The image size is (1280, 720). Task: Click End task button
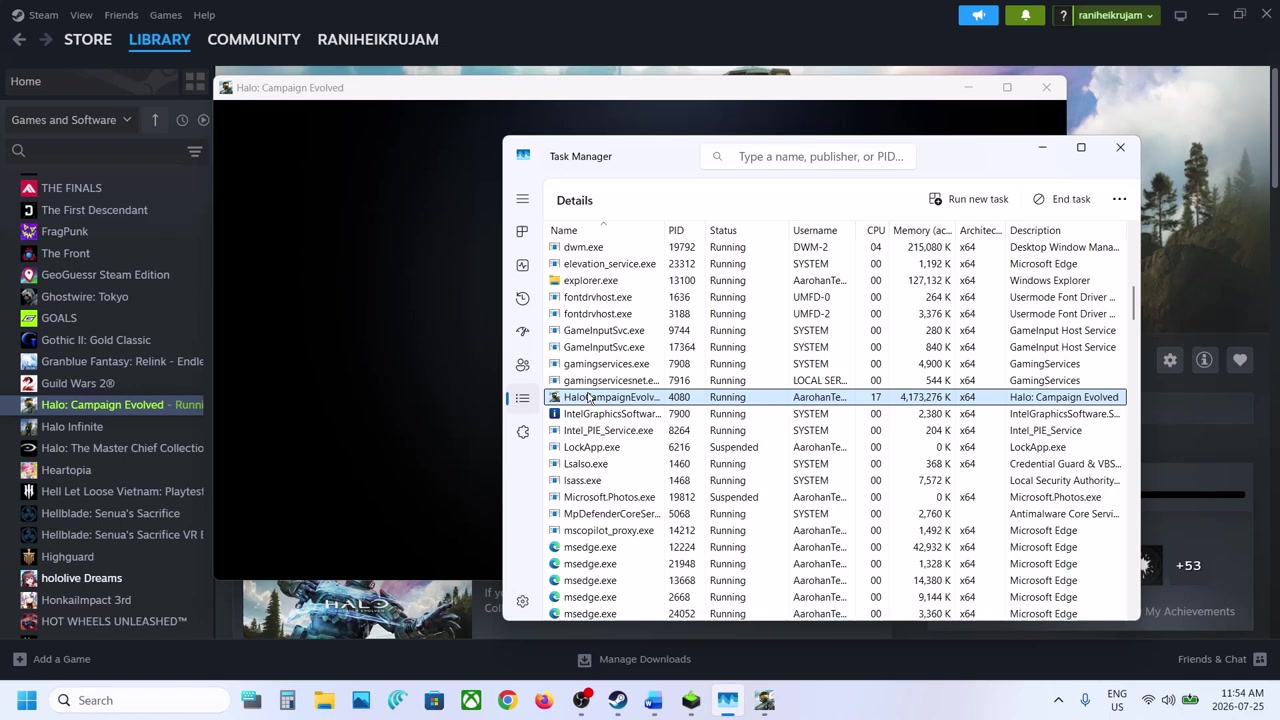click(1062, 199)
